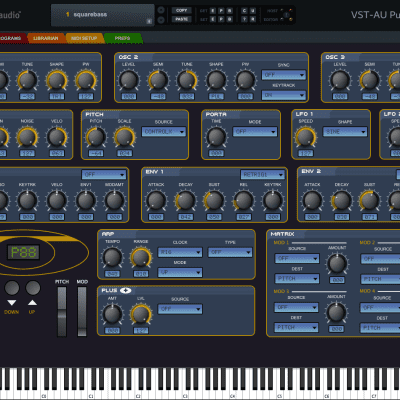Click the lower round button next to squarebass
The image size is (400, 400).
pos(161,20)
